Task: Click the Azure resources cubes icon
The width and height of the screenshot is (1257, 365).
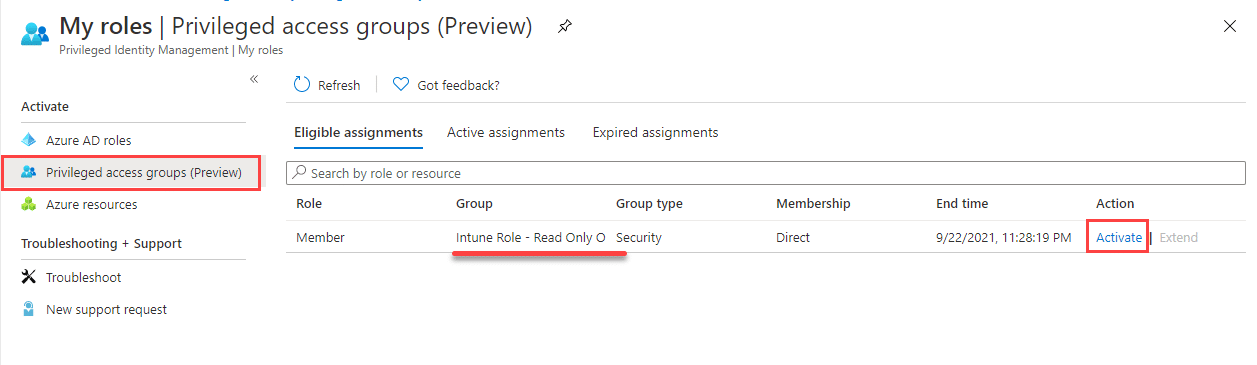Action: click(29, 204)
